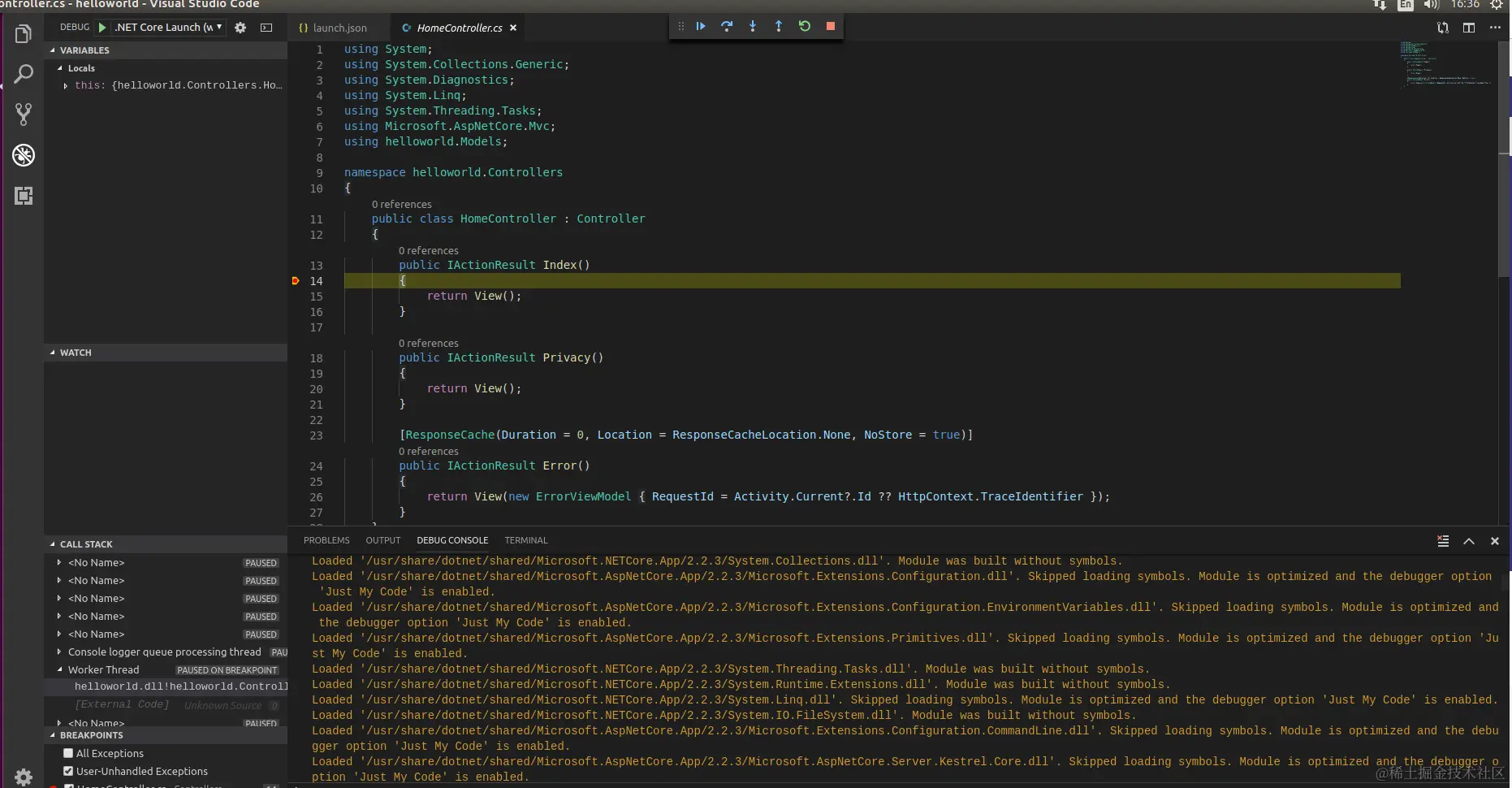Image resolution: width=1512 pixels, height=788 pixels.
Task: Select the HomeController.cs tab
Action: click(458, 28)
